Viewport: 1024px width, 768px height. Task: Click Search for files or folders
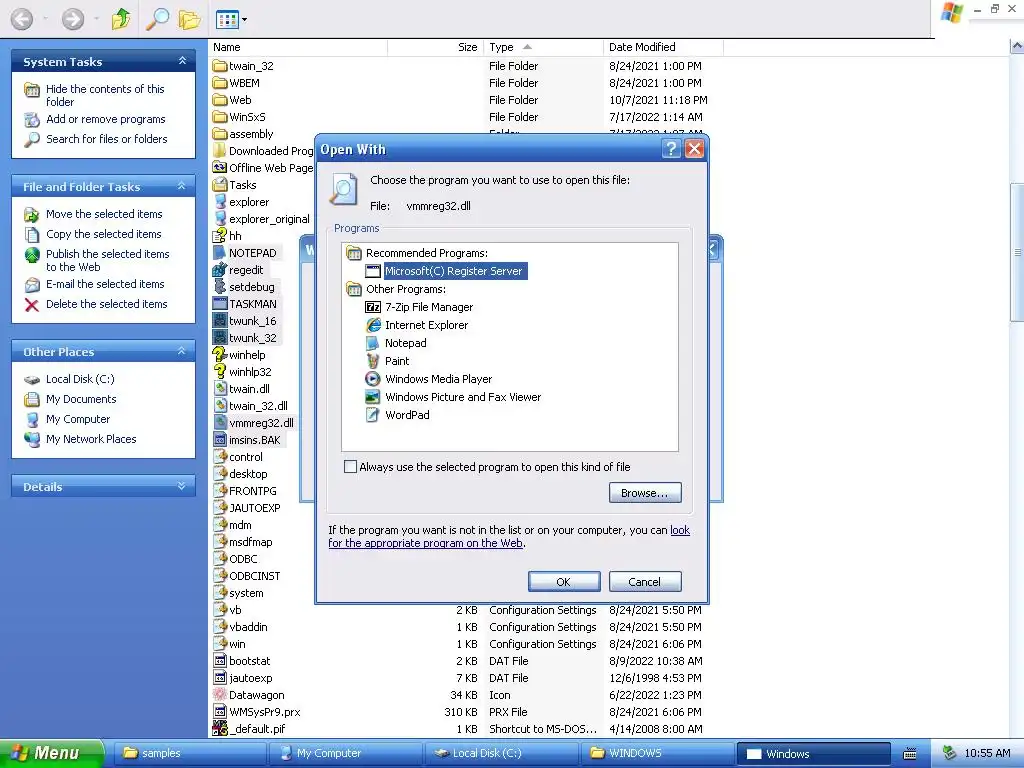(106, 139)
